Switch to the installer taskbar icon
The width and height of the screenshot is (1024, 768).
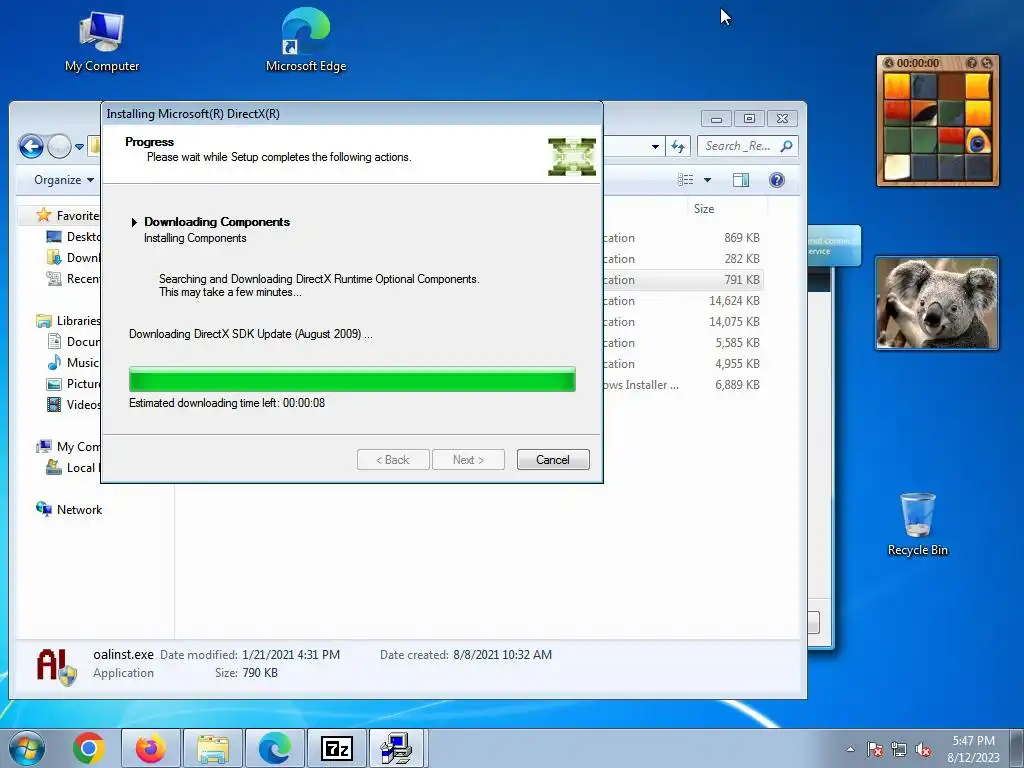click(x=396, y=748)
